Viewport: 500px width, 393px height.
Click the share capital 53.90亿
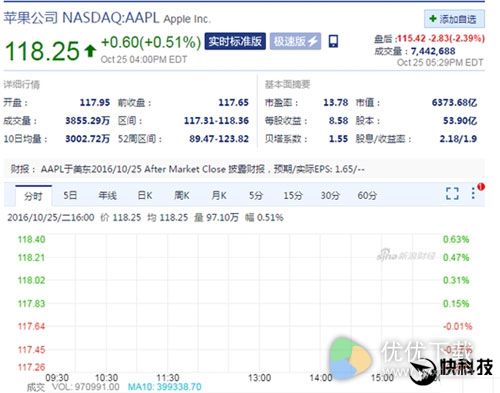460,121
